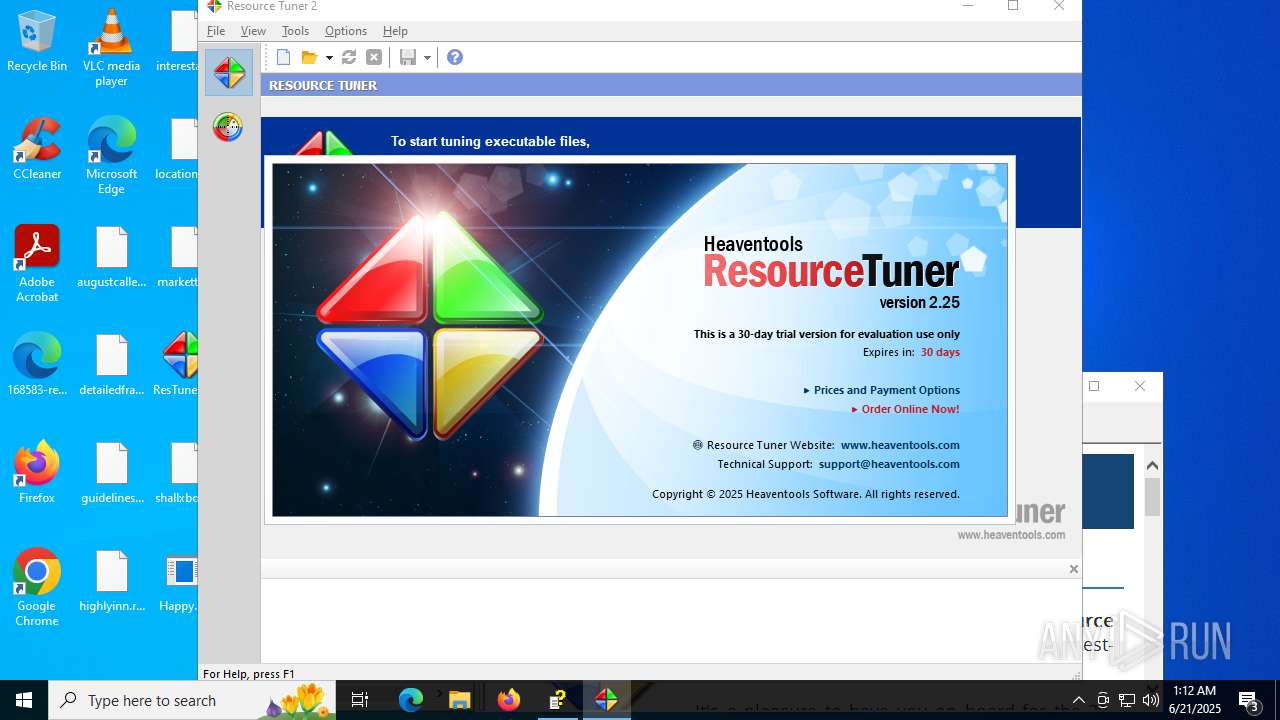
Task: Click support@heaventools.com email link
Action: (x=889, y=464)
